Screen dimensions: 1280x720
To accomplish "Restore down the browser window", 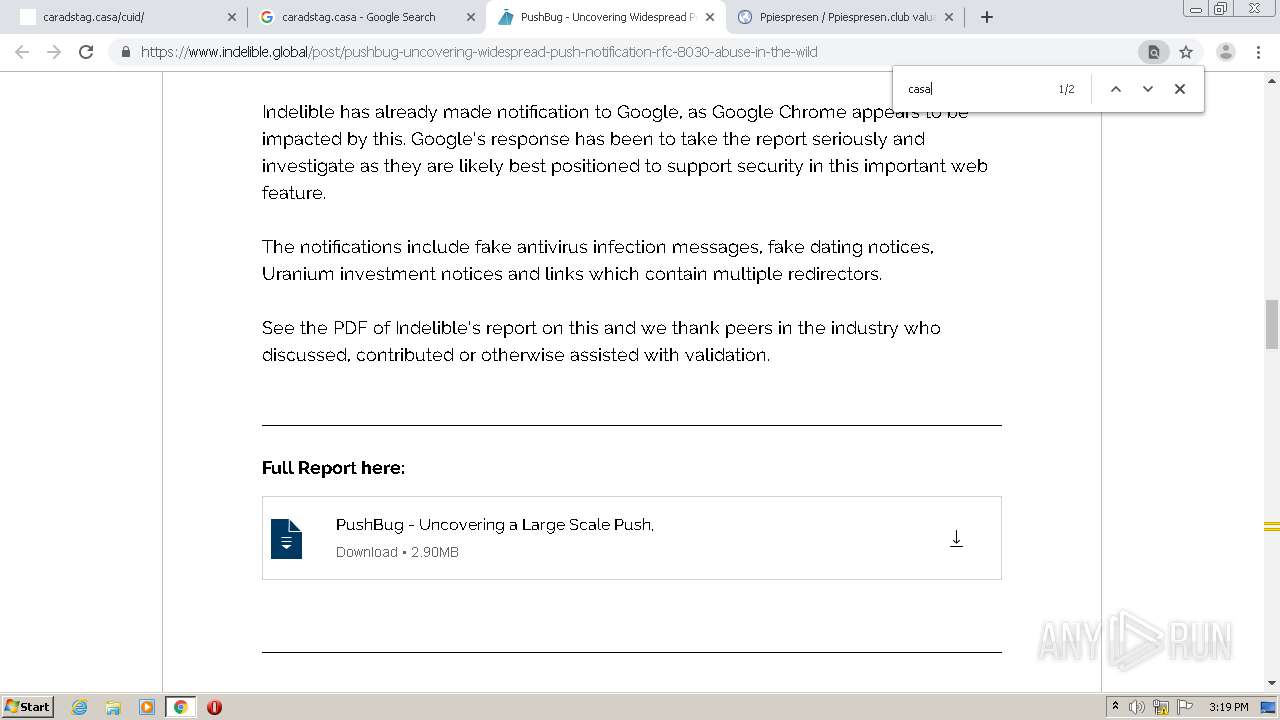I will tap(1221, 9).
